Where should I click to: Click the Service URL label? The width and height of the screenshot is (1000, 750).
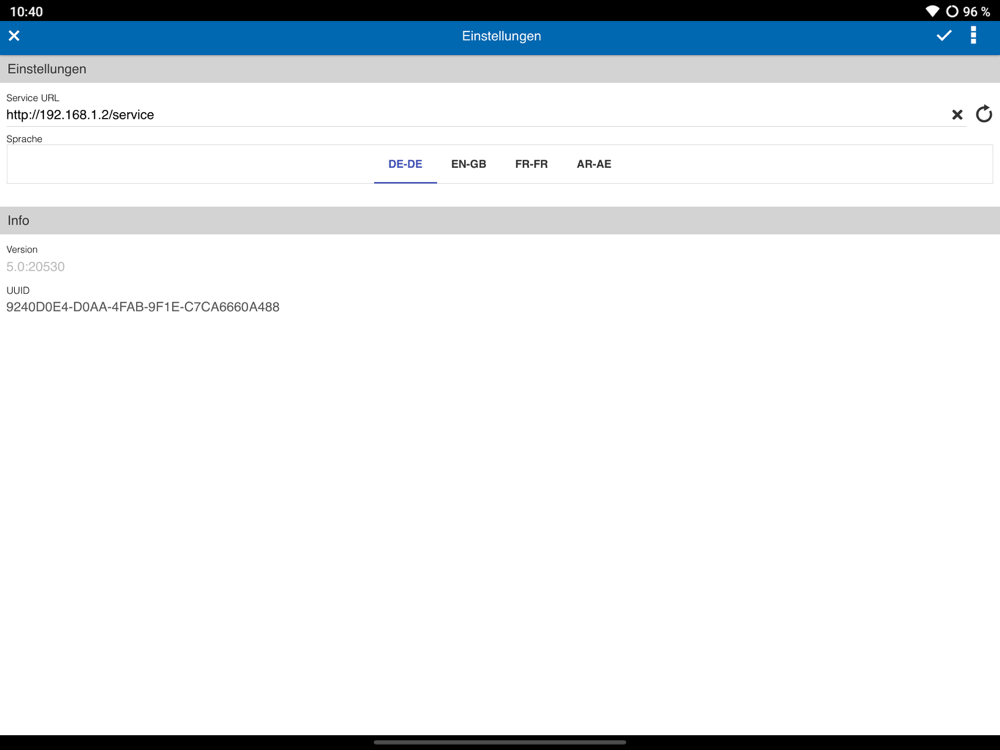click(x=33, y=98)
